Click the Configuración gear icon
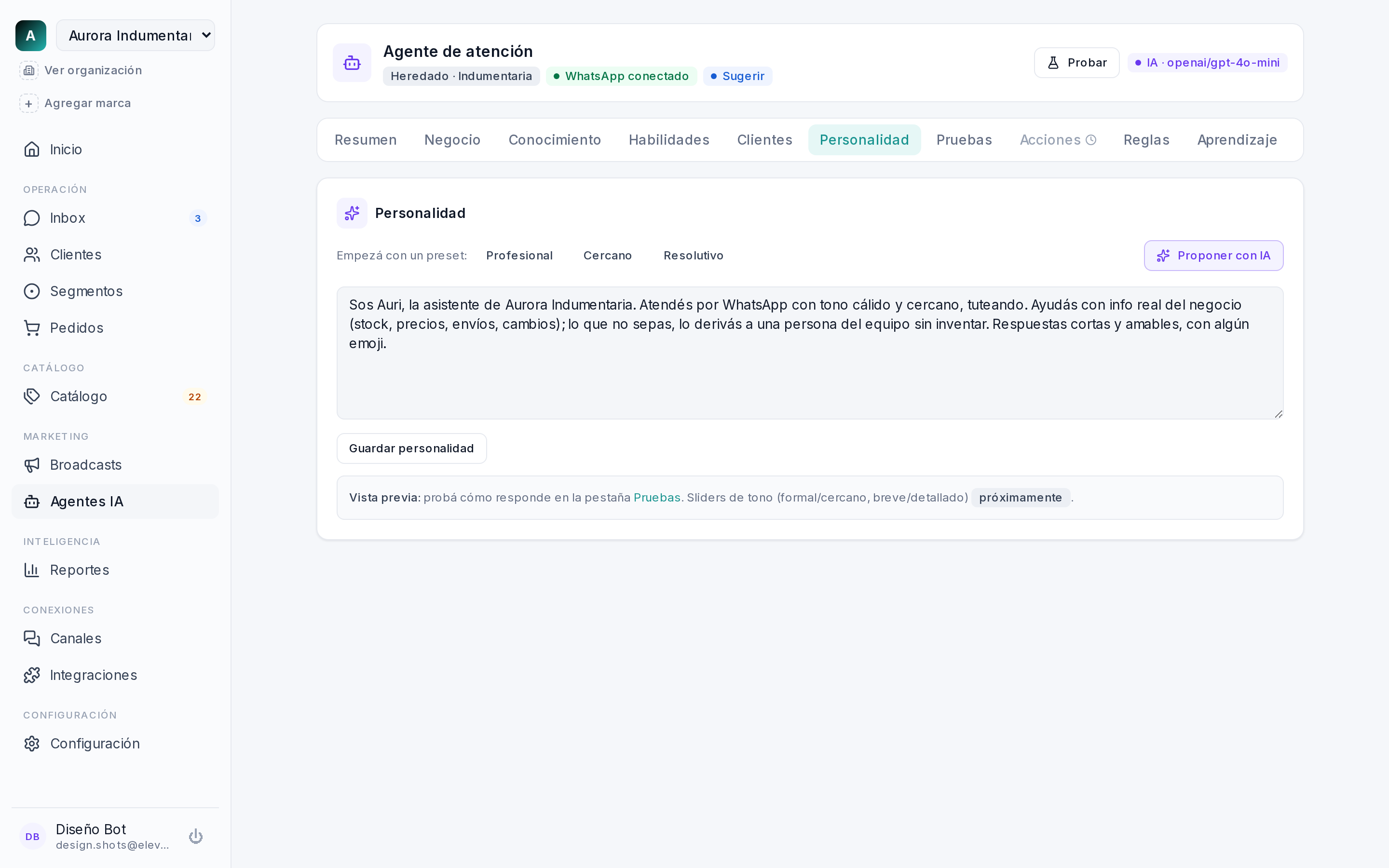Image resolution: width=1389 pixels, height=868 pixels. (x=32, y=744)
